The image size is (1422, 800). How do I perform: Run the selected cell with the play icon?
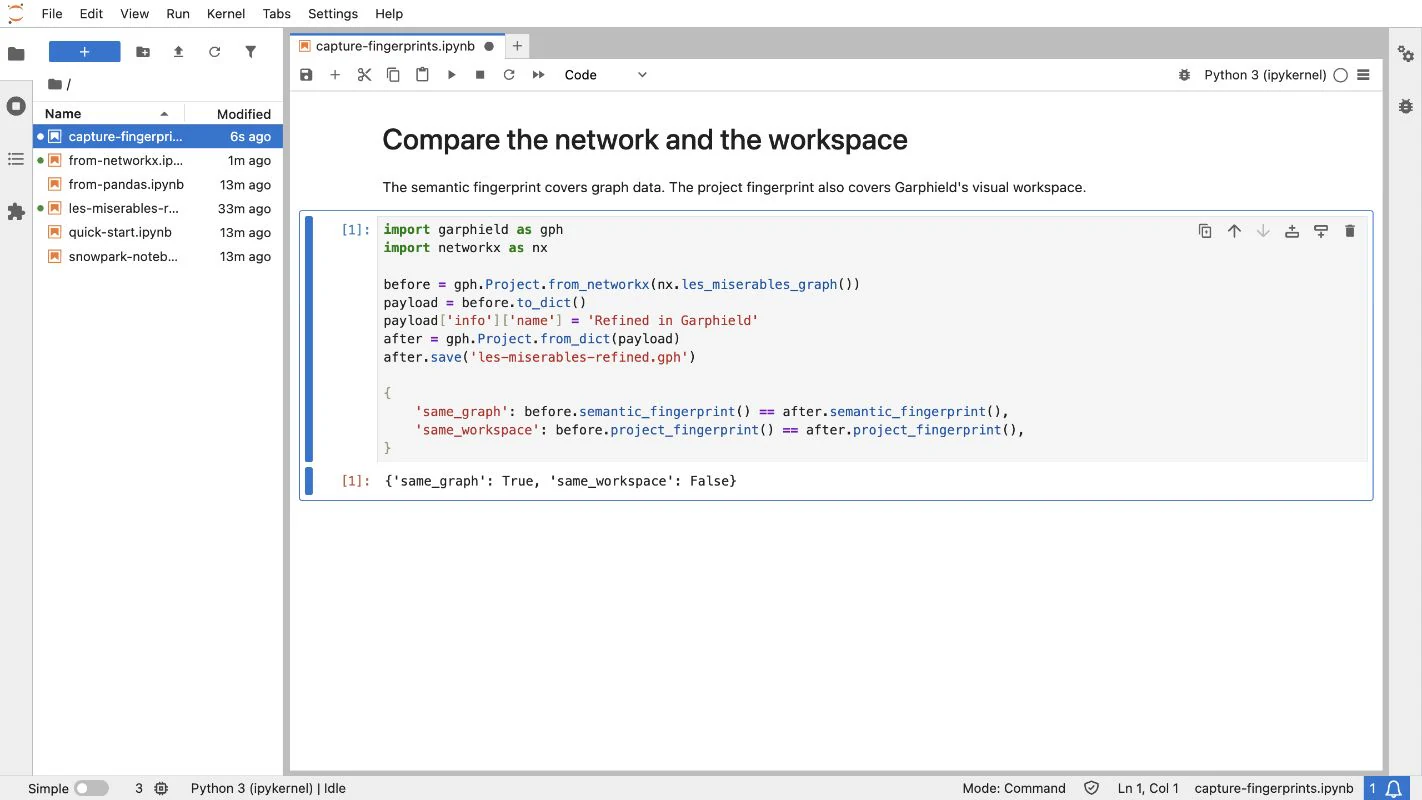click(451, 75)
